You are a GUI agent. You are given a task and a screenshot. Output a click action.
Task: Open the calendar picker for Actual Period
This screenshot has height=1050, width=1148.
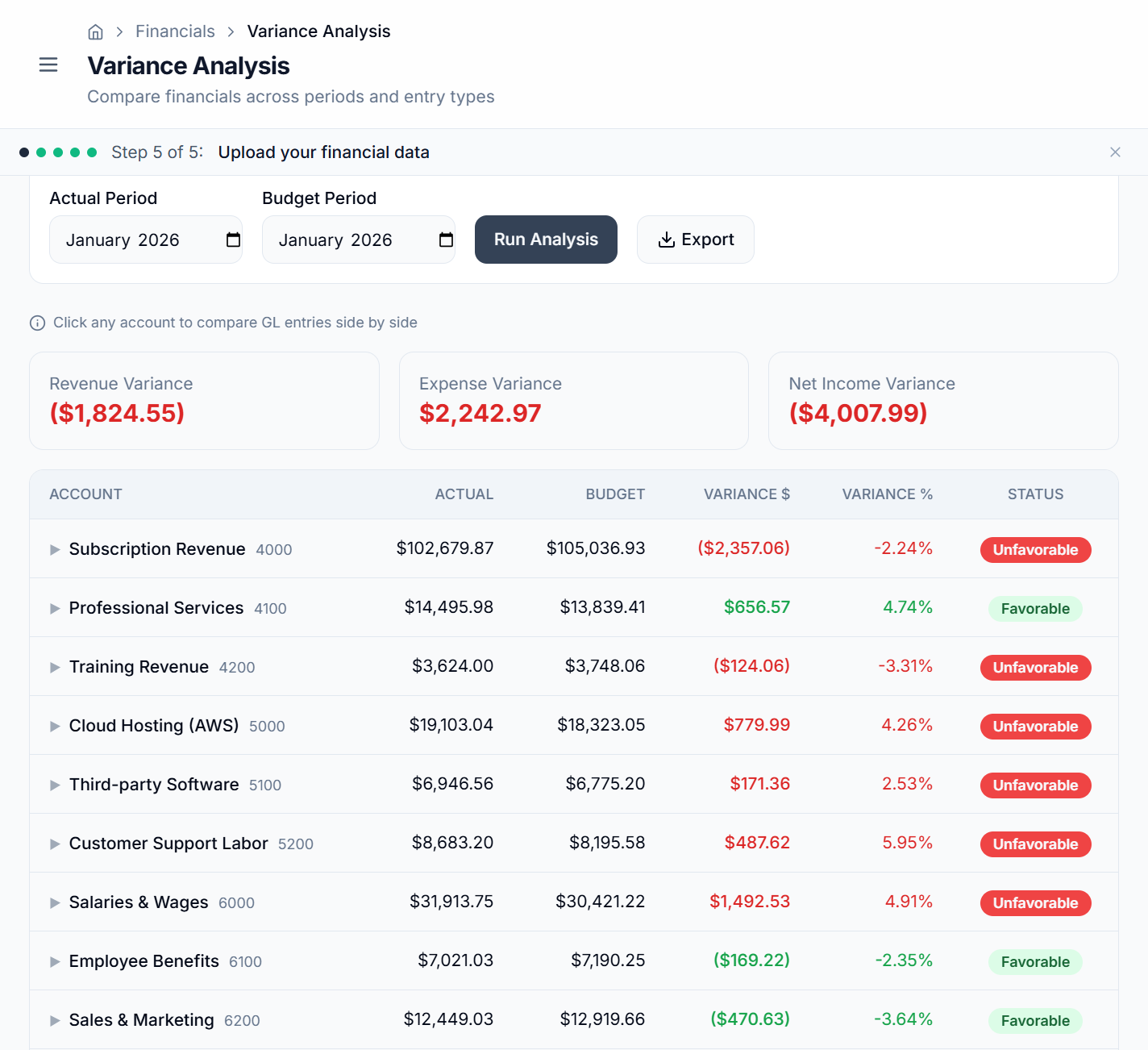(x=233, y=240)
